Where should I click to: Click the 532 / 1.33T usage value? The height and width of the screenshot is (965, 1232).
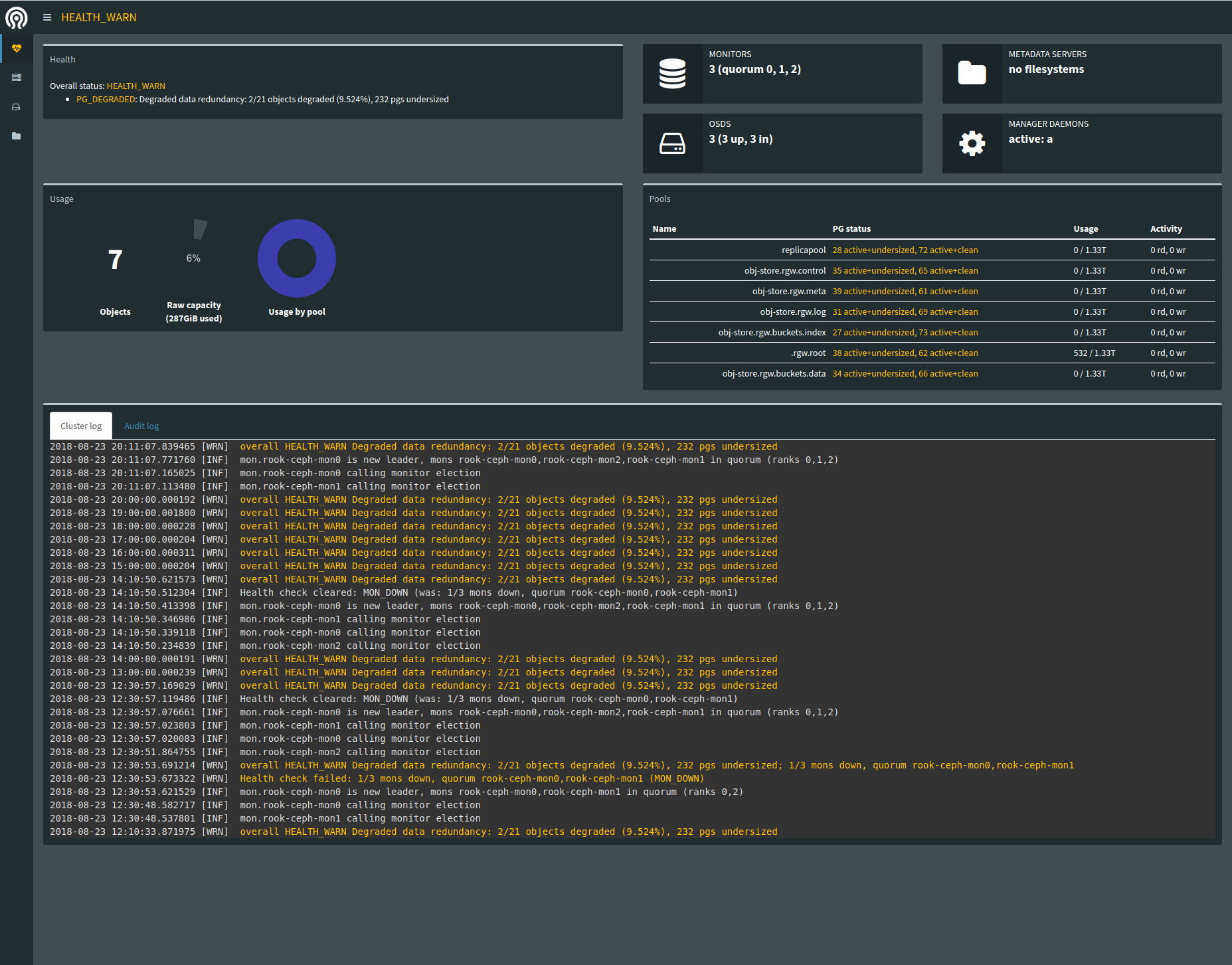click(1095, 353)
